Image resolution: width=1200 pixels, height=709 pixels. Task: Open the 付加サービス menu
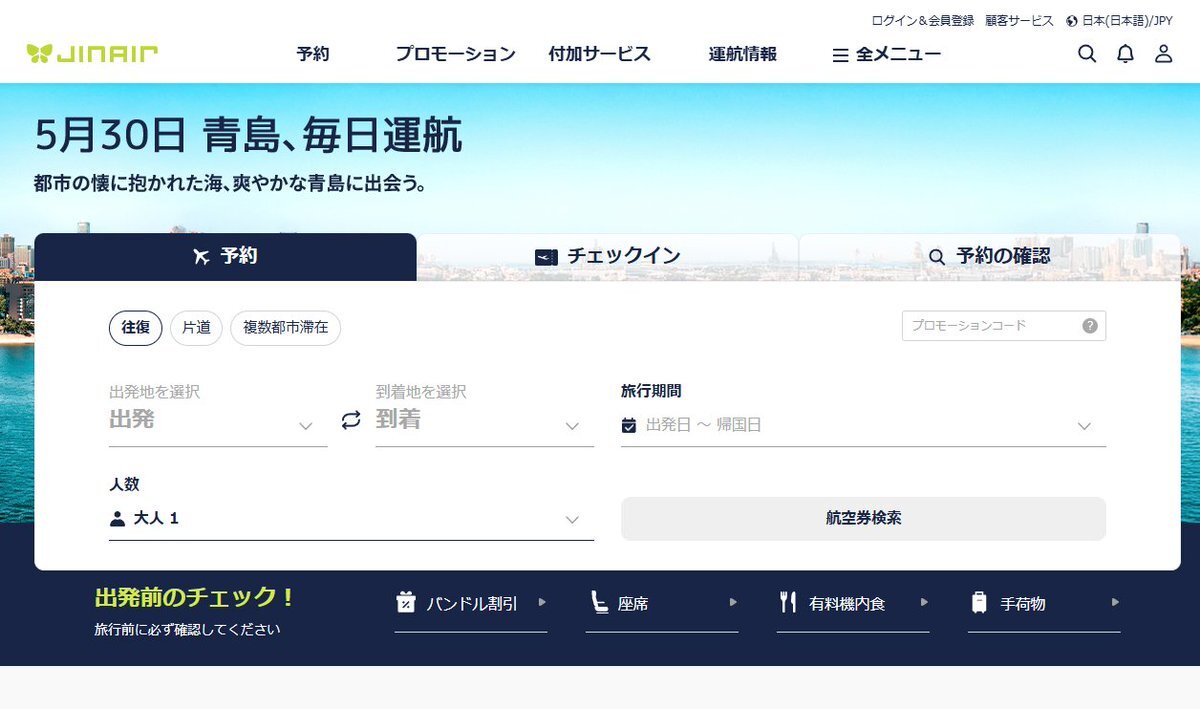(600, 54)
